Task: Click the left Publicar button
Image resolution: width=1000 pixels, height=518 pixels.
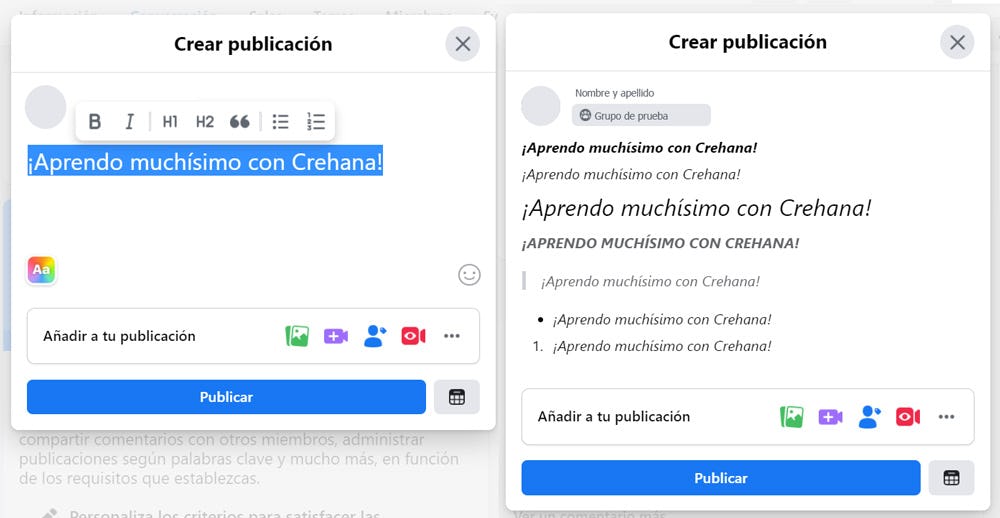Action: point(226,397)
